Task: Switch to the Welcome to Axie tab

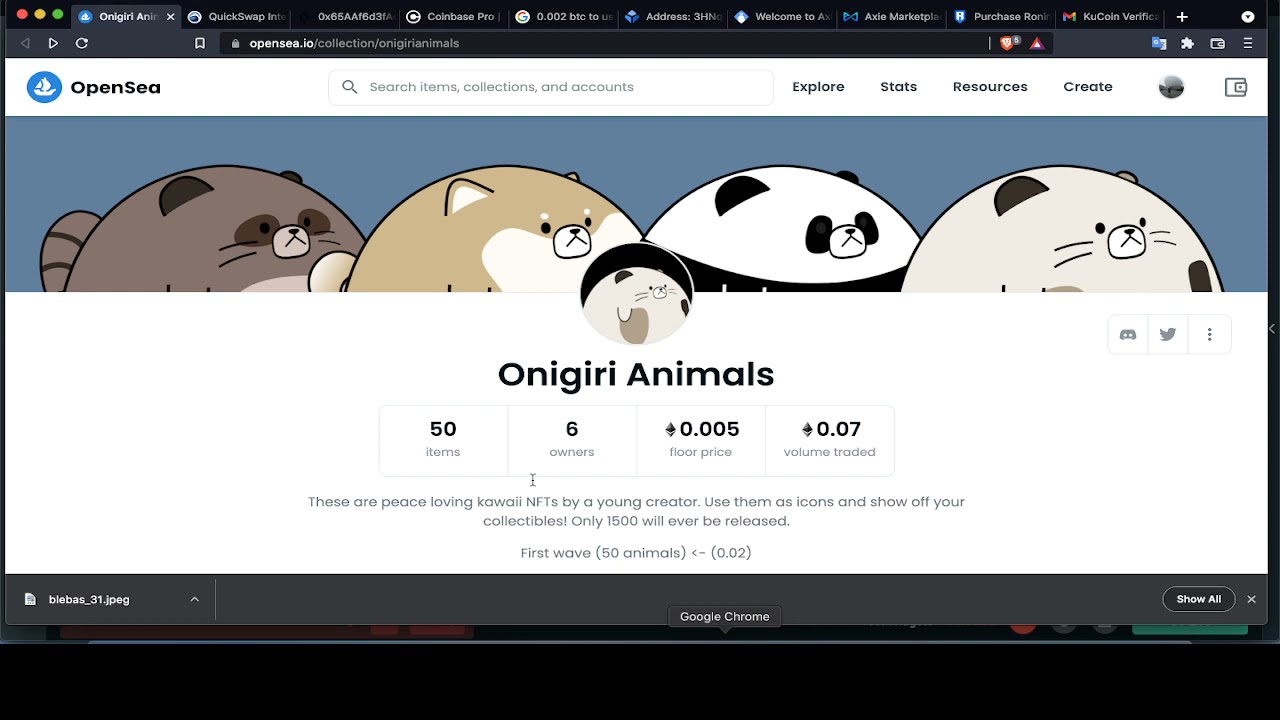Action: tap(781, 16)
